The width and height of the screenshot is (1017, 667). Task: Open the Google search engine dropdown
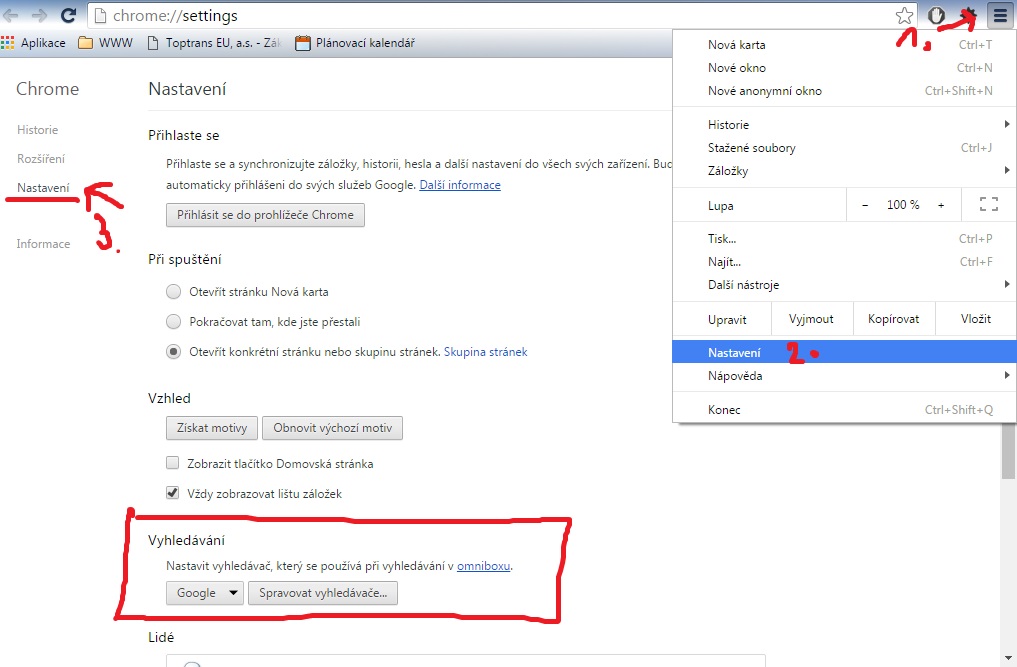206,593
